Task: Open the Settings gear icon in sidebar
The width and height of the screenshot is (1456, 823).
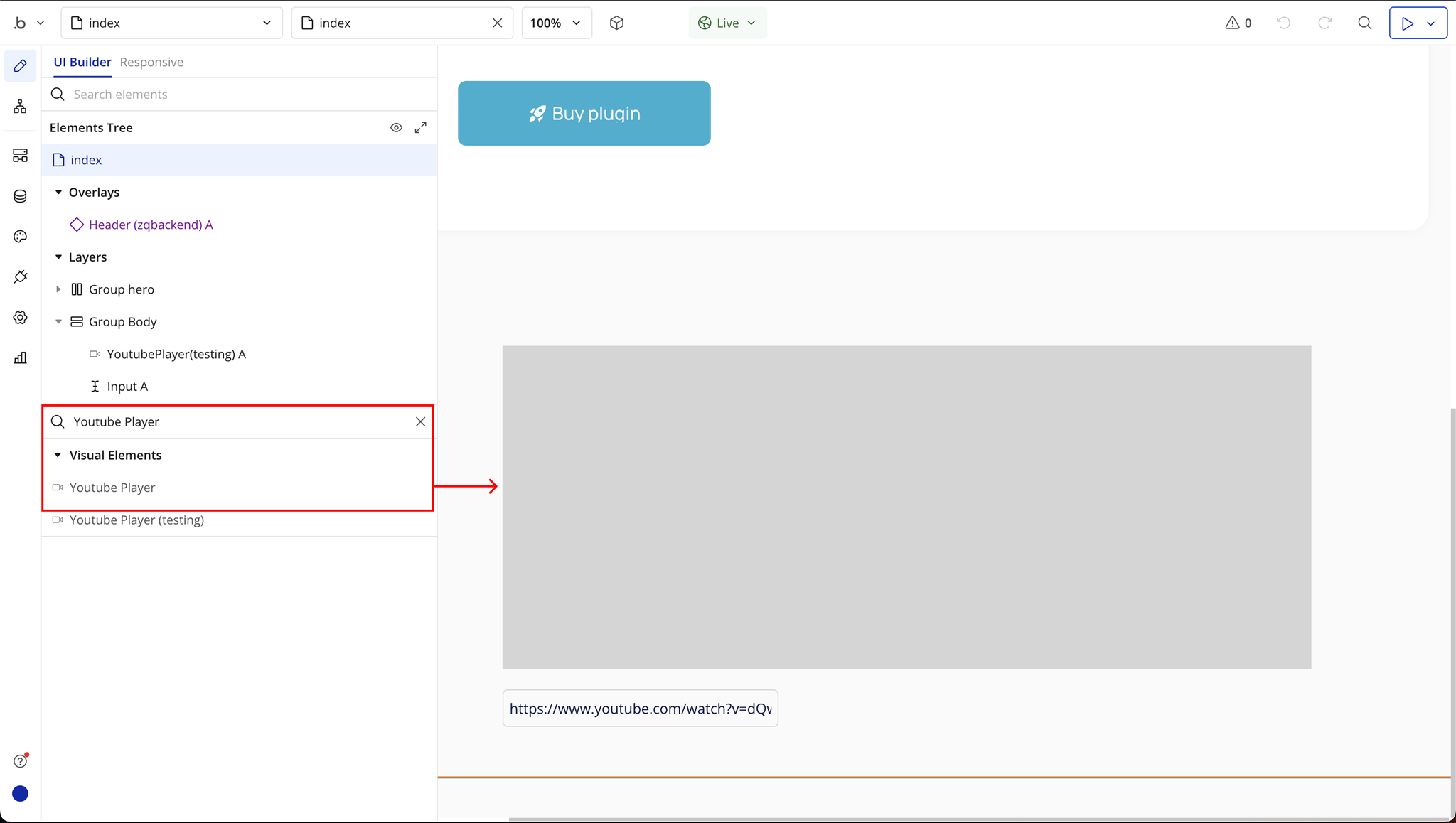Action: 20,318
